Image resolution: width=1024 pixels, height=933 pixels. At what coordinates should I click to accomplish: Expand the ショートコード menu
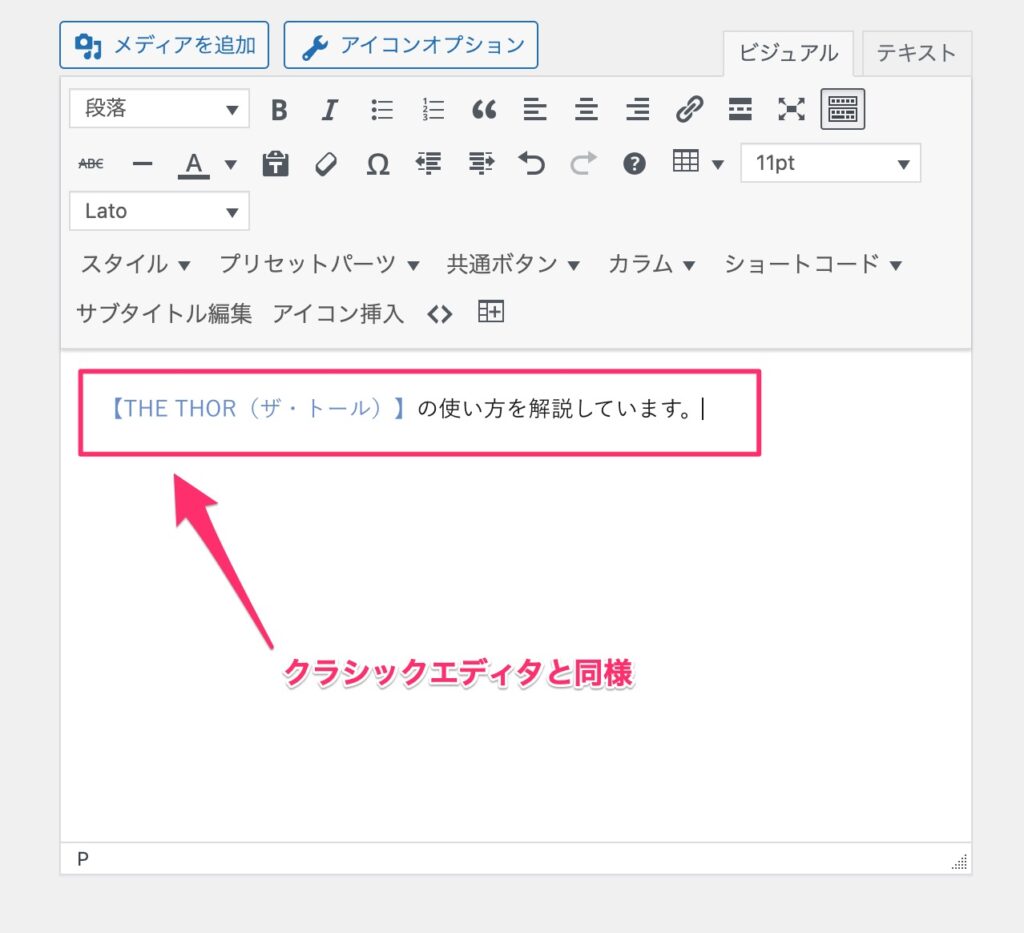pos(813,264)
